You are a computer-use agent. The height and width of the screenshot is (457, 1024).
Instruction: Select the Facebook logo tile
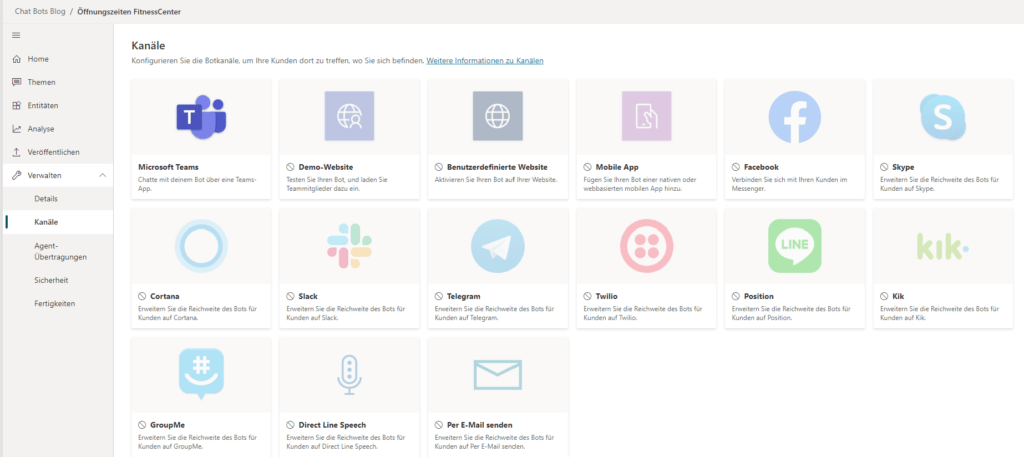click(x=794, y=117)
